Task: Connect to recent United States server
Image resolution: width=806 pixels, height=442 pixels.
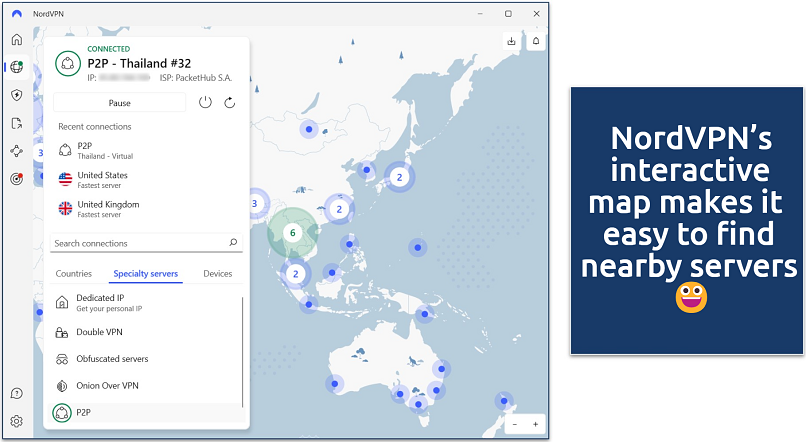Action: pyautogui.click(x=146, y=180)
